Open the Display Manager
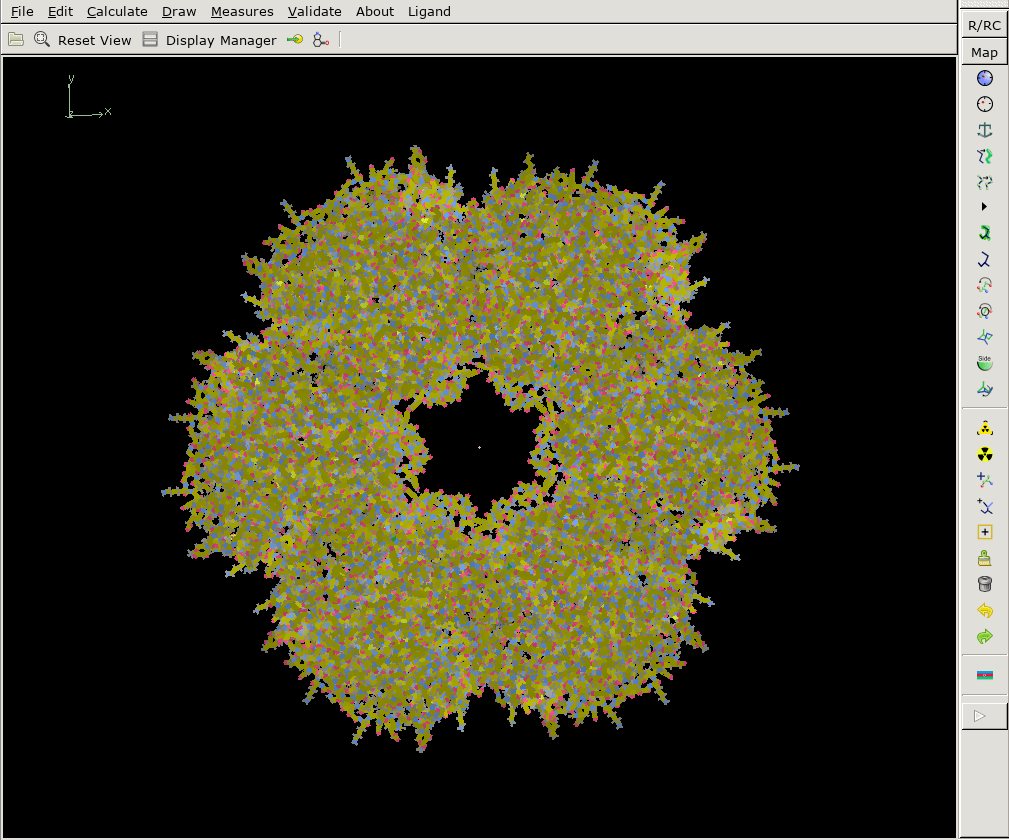1009x840 pixels. coord(210,40)
